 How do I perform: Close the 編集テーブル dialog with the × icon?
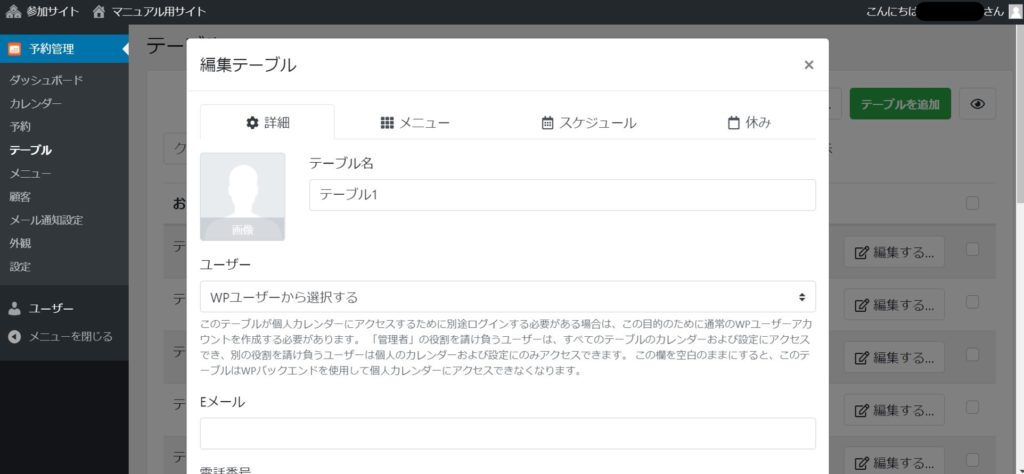809,65
